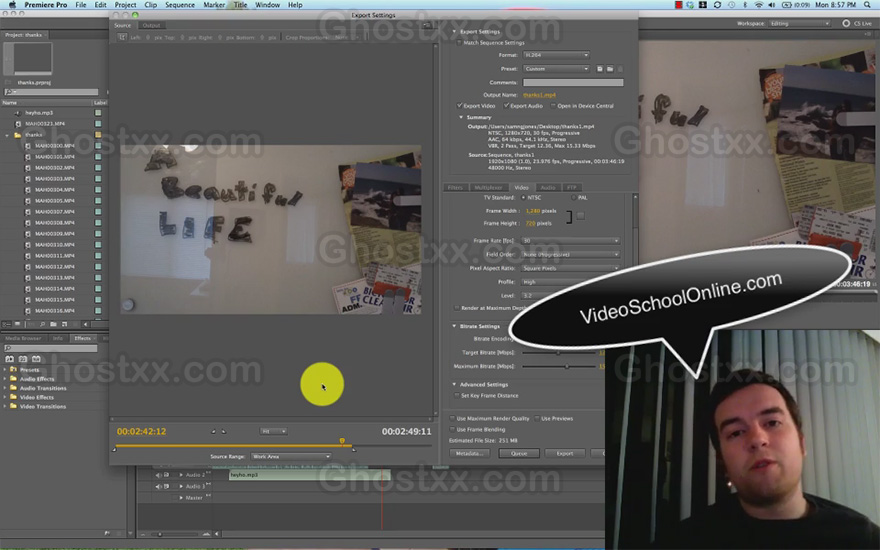Click the thanks1.mp4 output name link
This screenshot has height=550, width=880.
(539, 95)
